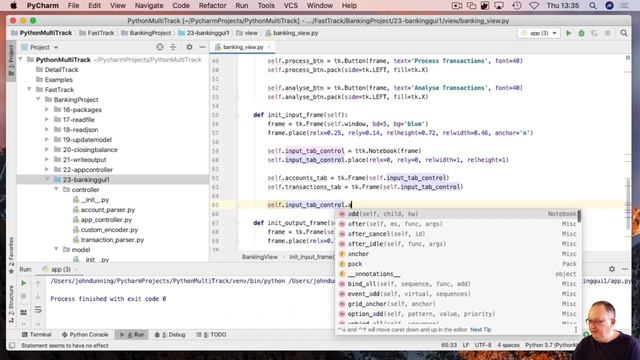
Task: Collapse the controller folder
Action: click(56, 189)
